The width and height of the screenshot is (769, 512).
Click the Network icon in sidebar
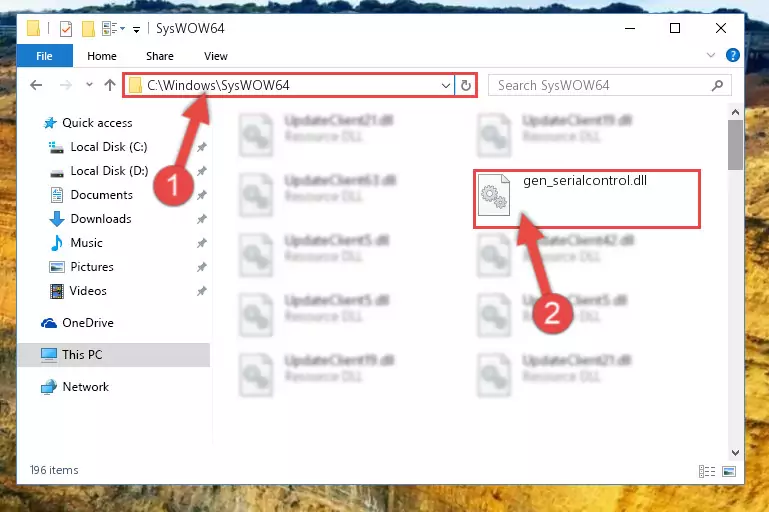(49, 387)
